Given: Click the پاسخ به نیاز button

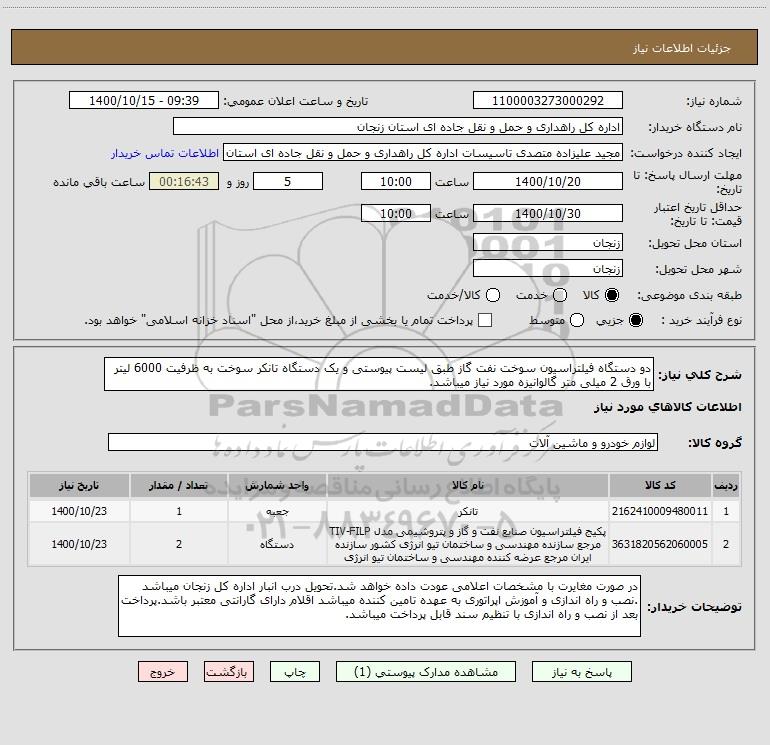Looking at the screenshot, I should (582, 672).
